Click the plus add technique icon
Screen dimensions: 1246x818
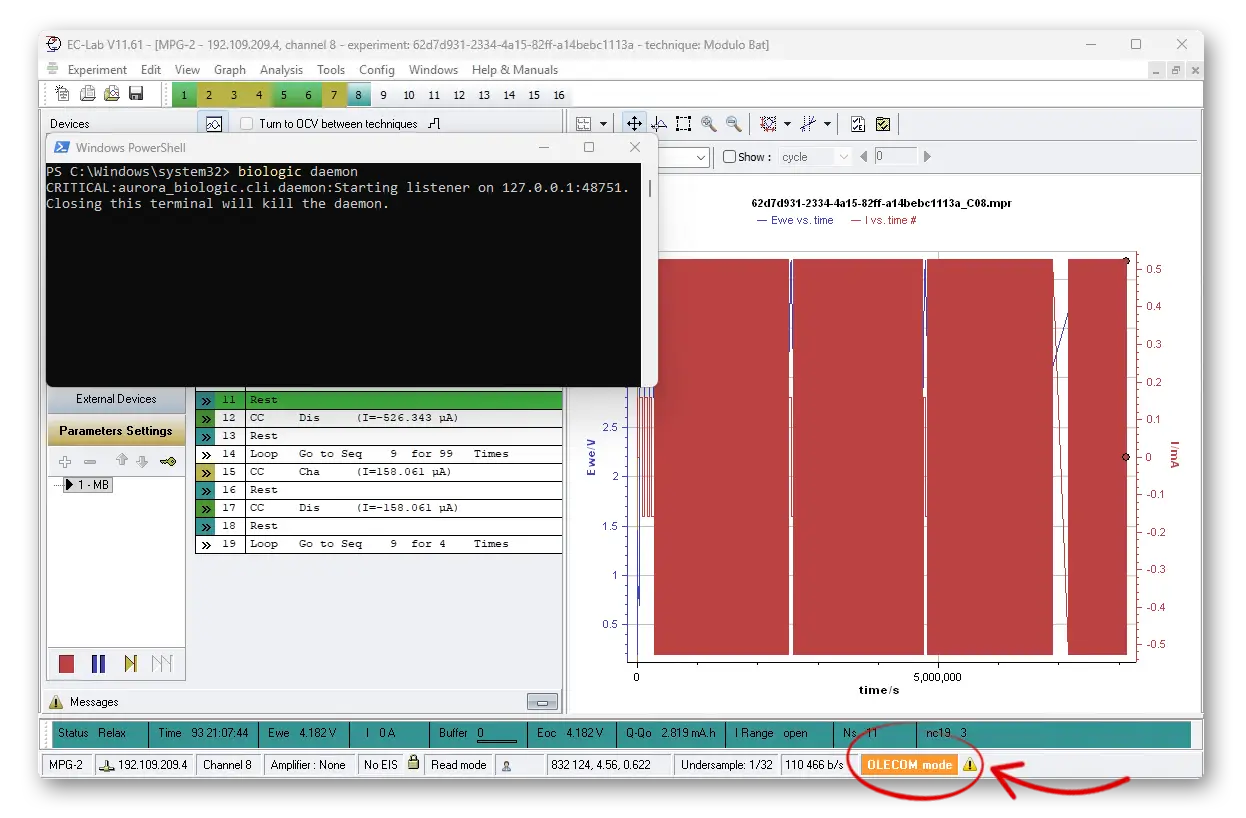click(65, 462)
